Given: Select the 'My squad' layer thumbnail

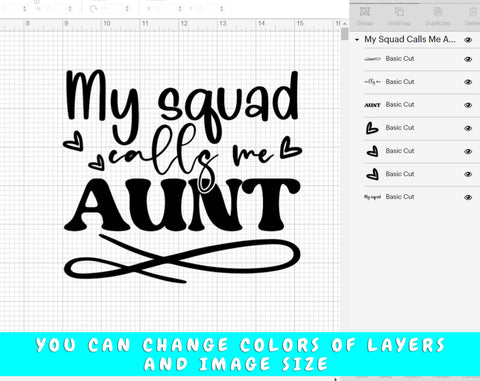Looking at the screenshot, I should point(372,197).
